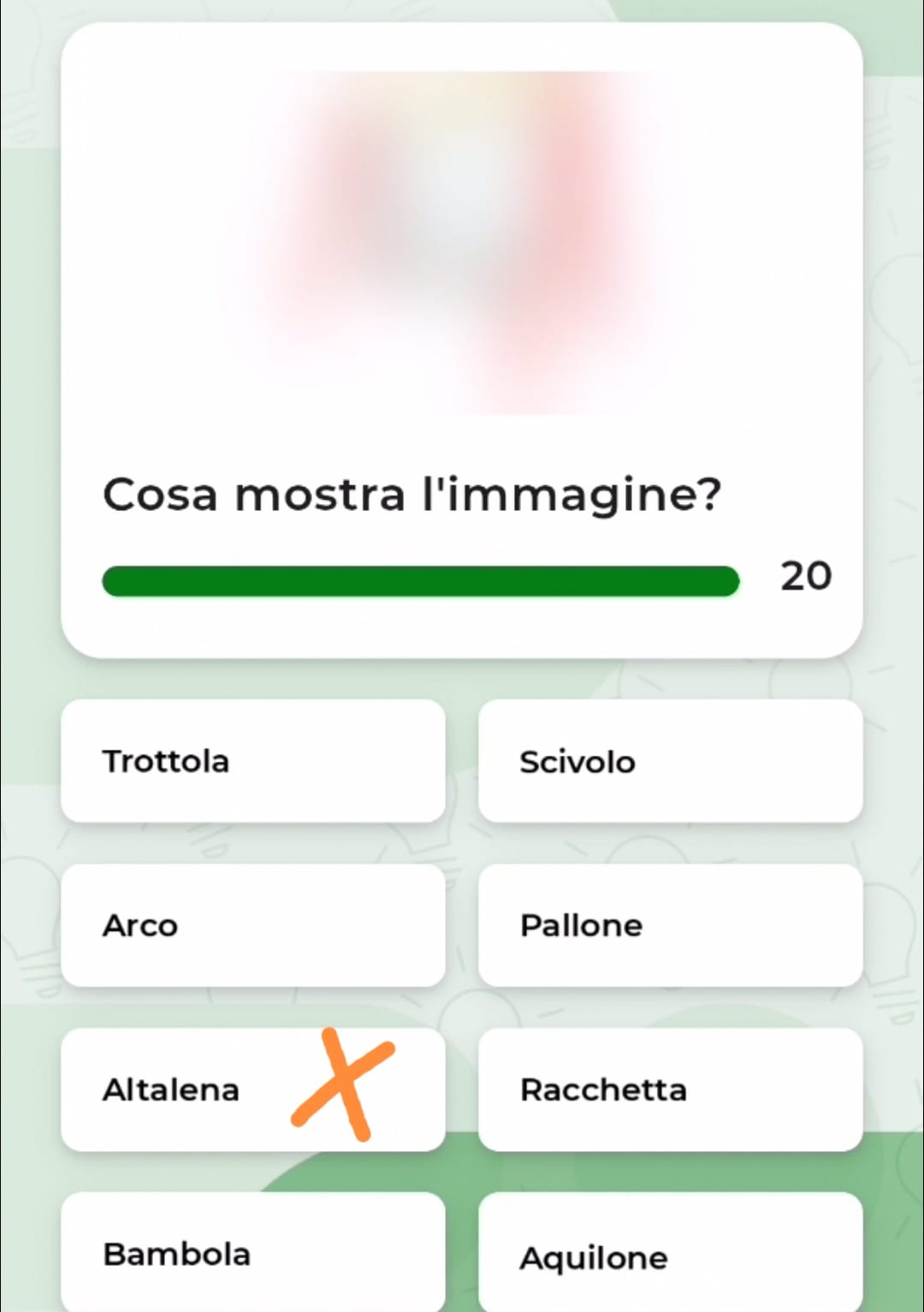Screen dimensions: 924x1312
Task: Click the green countdown progress bar
Action: 420,580
